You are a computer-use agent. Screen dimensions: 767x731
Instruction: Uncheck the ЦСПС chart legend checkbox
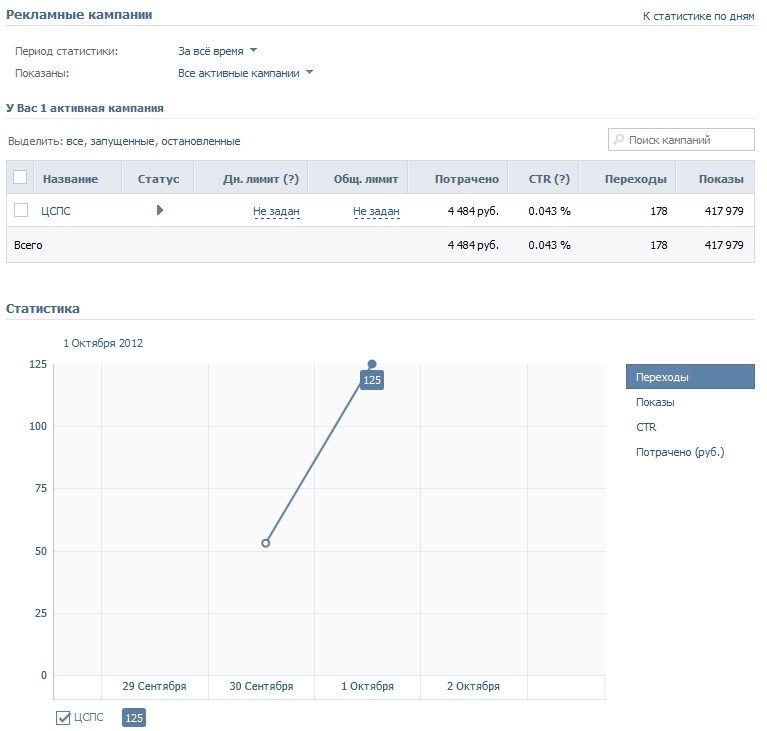[63, 718]
